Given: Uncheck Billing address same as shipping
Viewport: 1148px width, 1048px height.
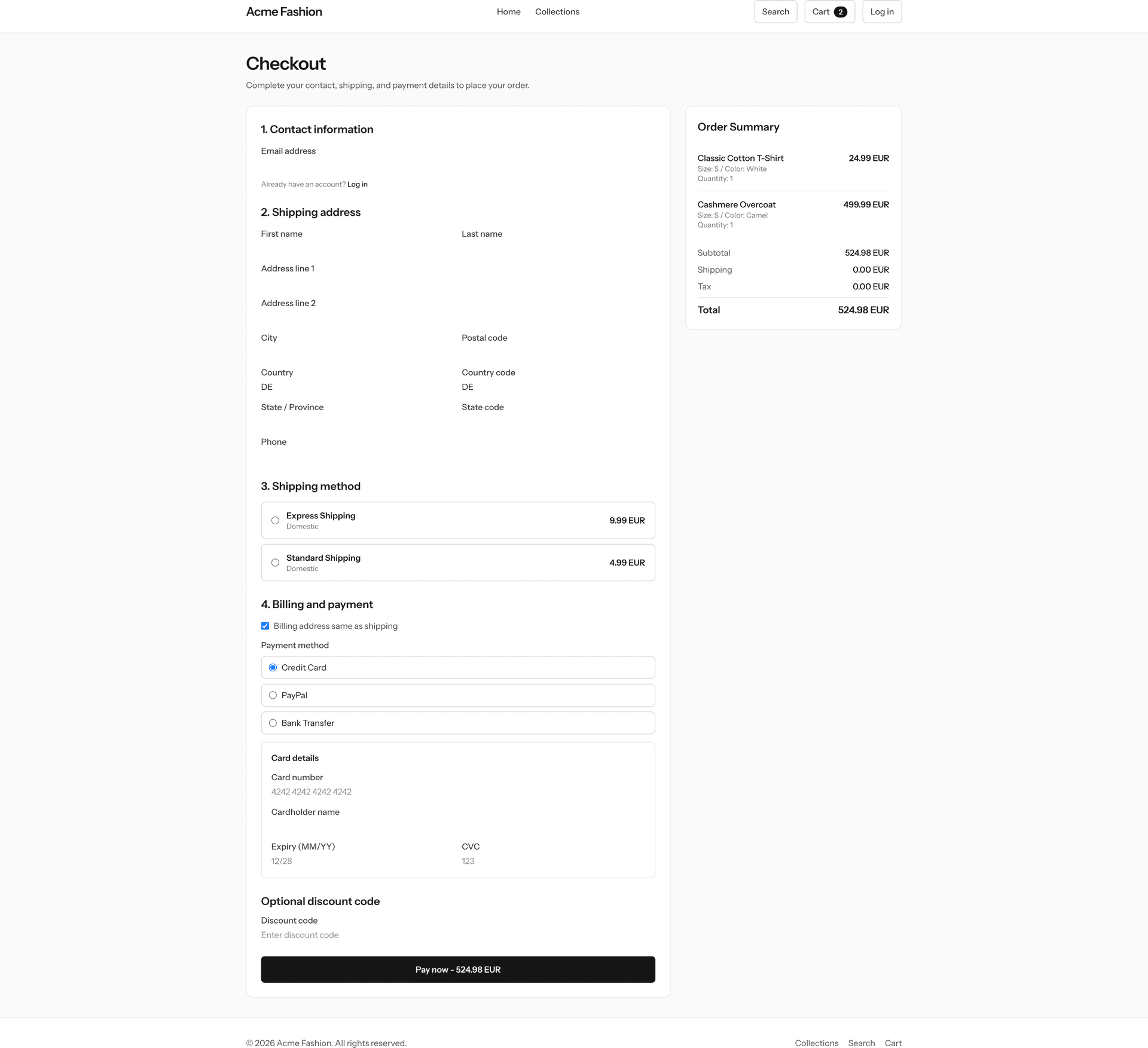Looking at the screenshot, I should point(265,625).
